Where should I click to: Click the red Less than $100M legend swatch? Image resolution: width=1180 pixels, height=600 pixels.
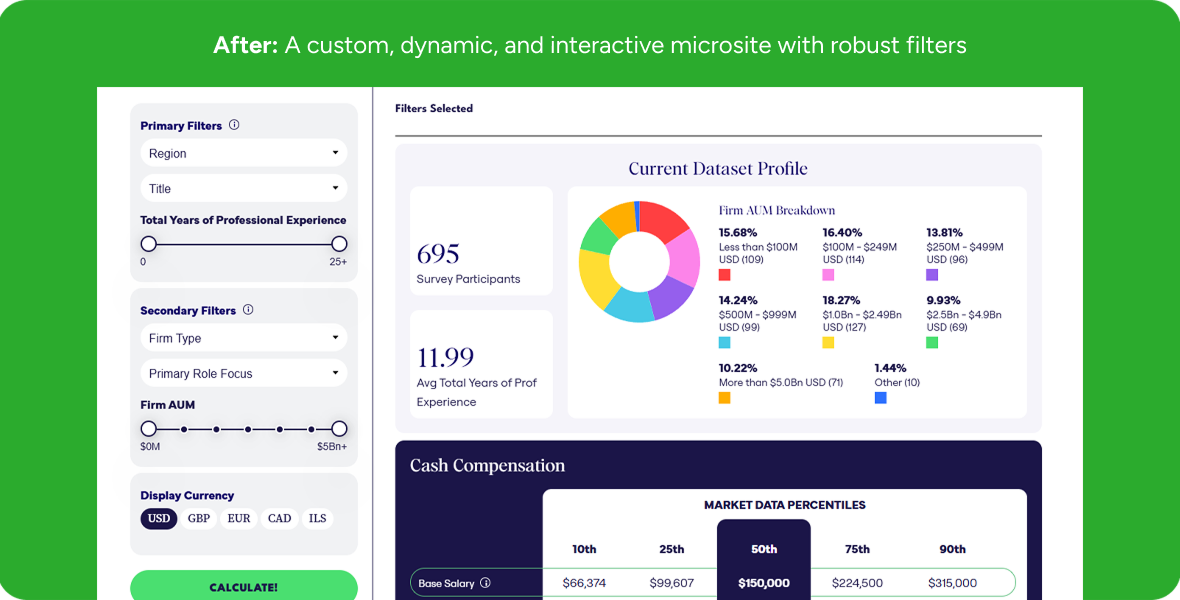pos(725,275)
